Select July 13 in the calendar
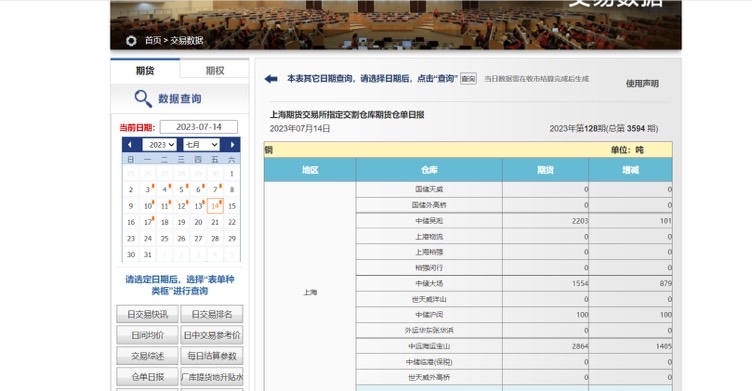Image resolution: width=752 pixels, height=391 pixels. pos(199,206)
